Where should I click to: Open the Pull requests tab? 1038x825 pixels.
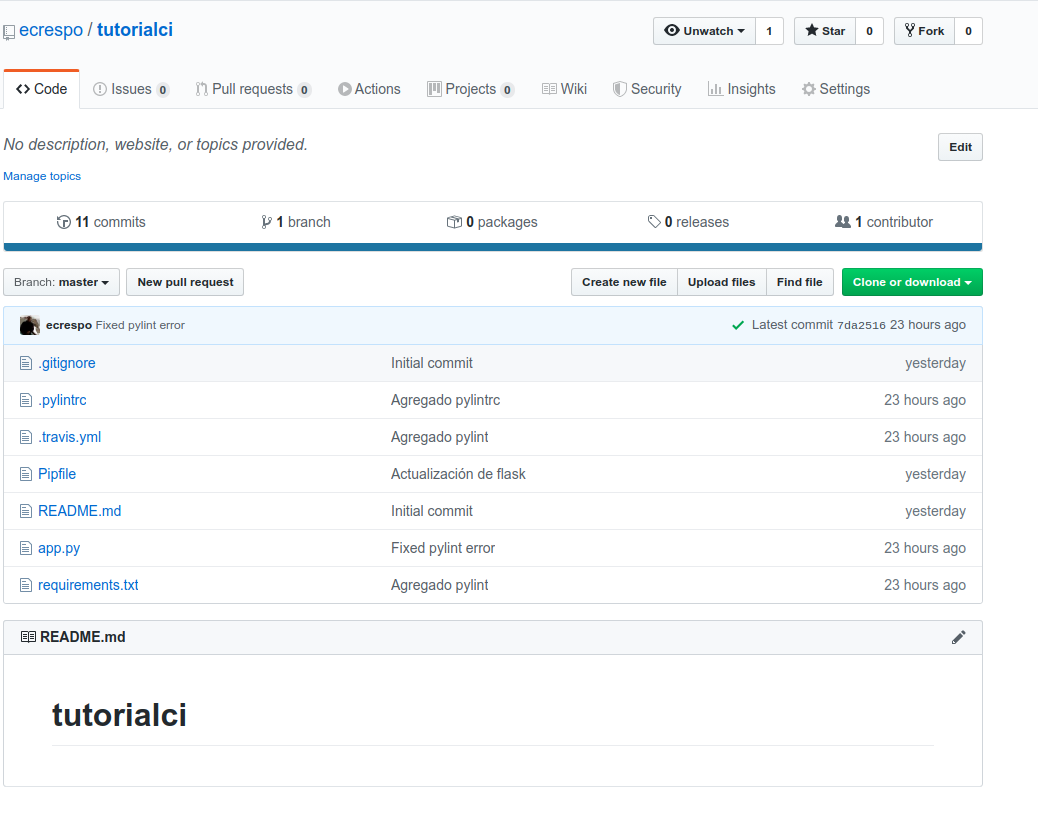(252, 89)
